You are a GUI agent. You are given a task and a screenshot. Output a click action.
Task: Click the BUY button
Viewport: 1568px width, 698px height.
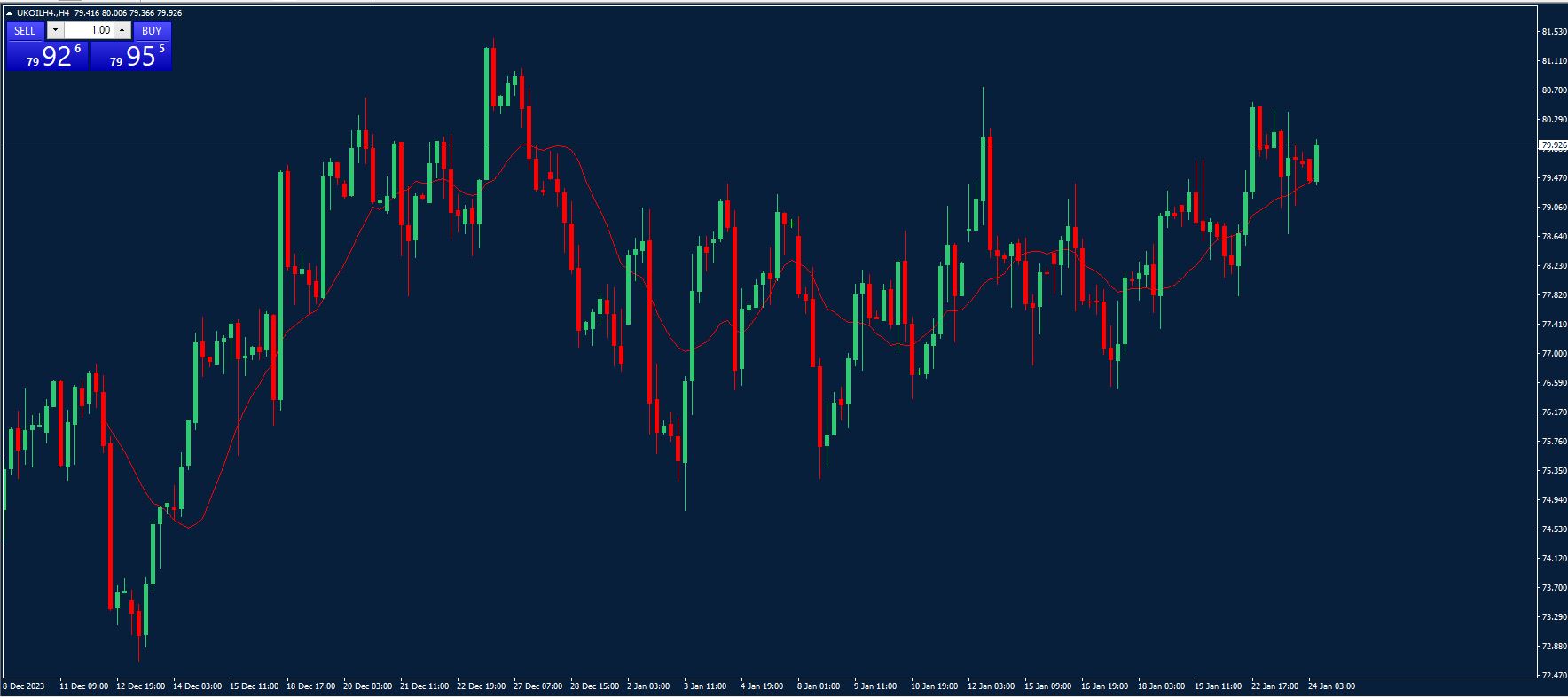(152, 30)
